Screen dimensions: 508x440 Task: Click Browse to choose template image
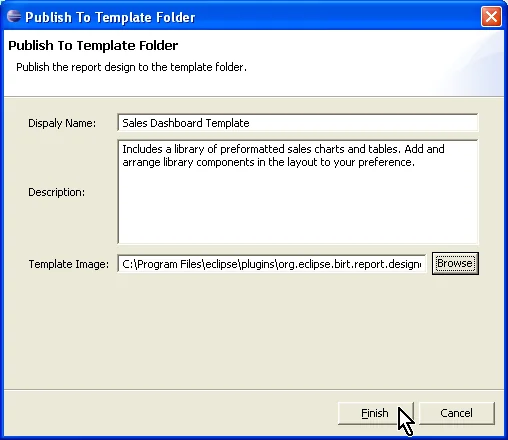tap(455, 264)
